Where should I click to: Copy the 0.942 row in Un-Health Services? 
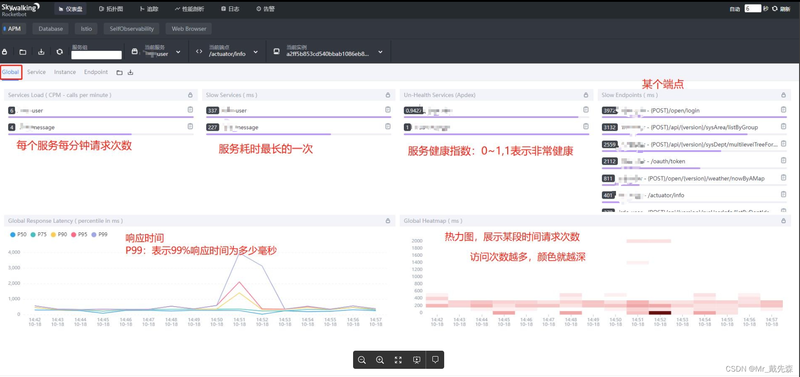[x=586, y=110]
